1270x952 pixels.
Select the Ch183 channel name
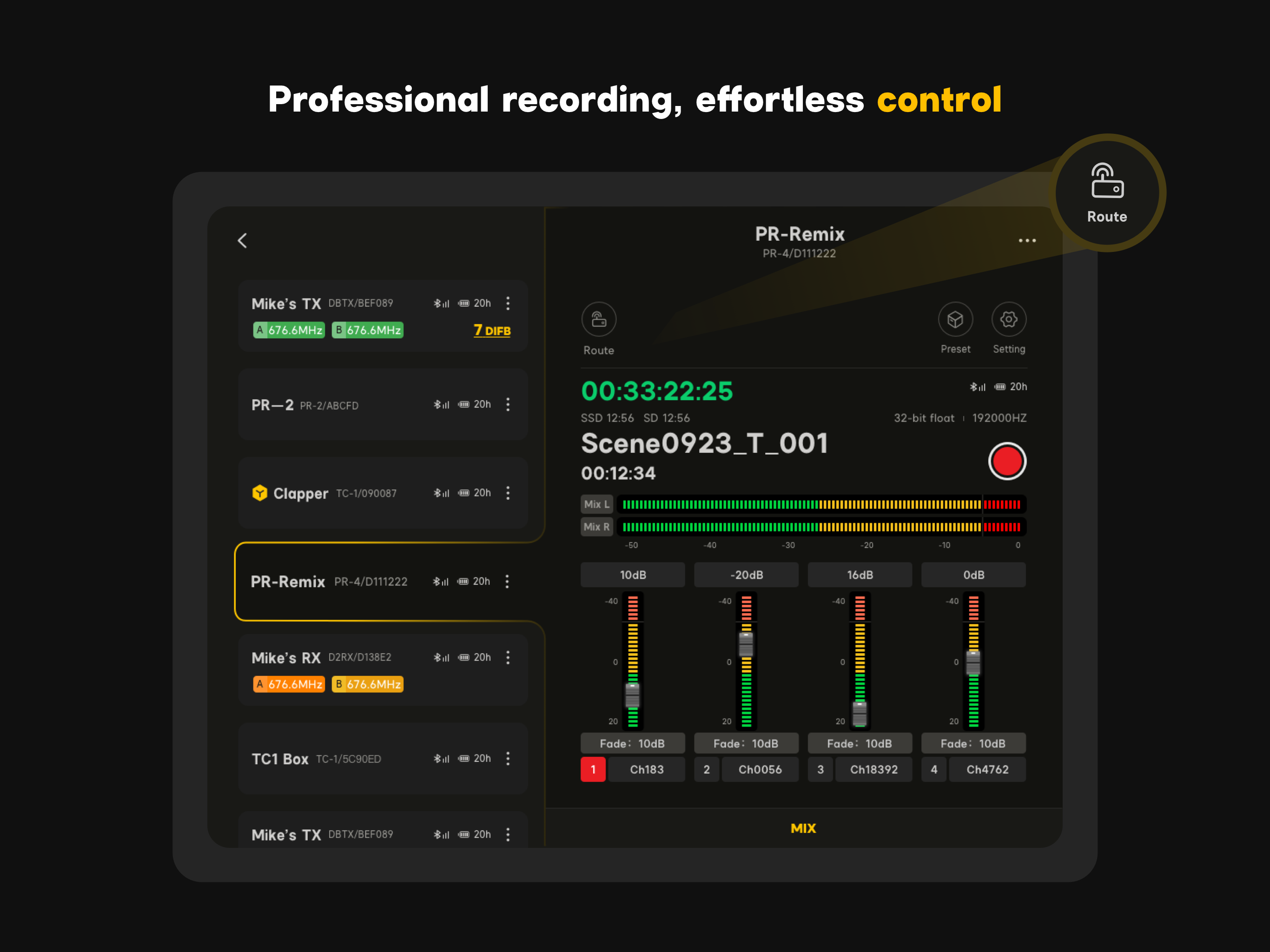(x=647, y=769)
